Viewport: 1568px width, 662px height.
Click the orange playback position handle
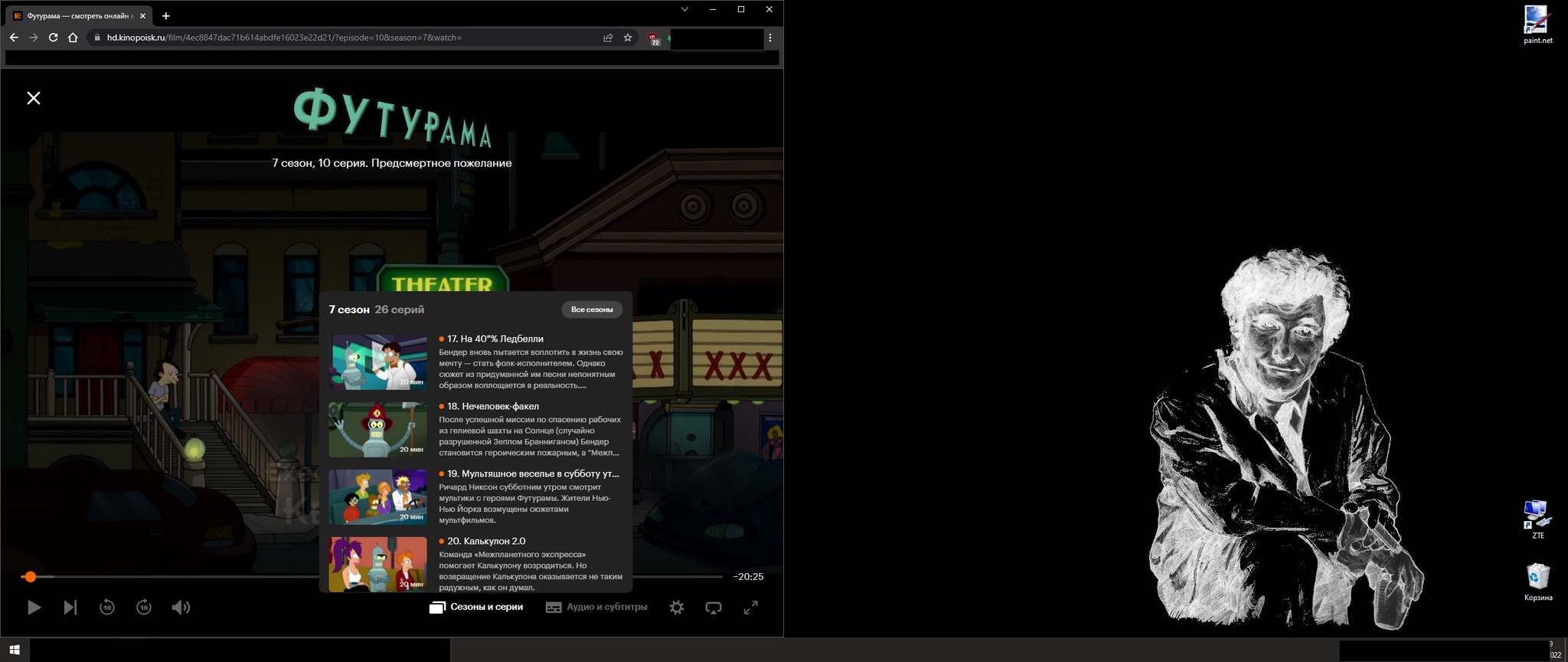click(30, 576)
